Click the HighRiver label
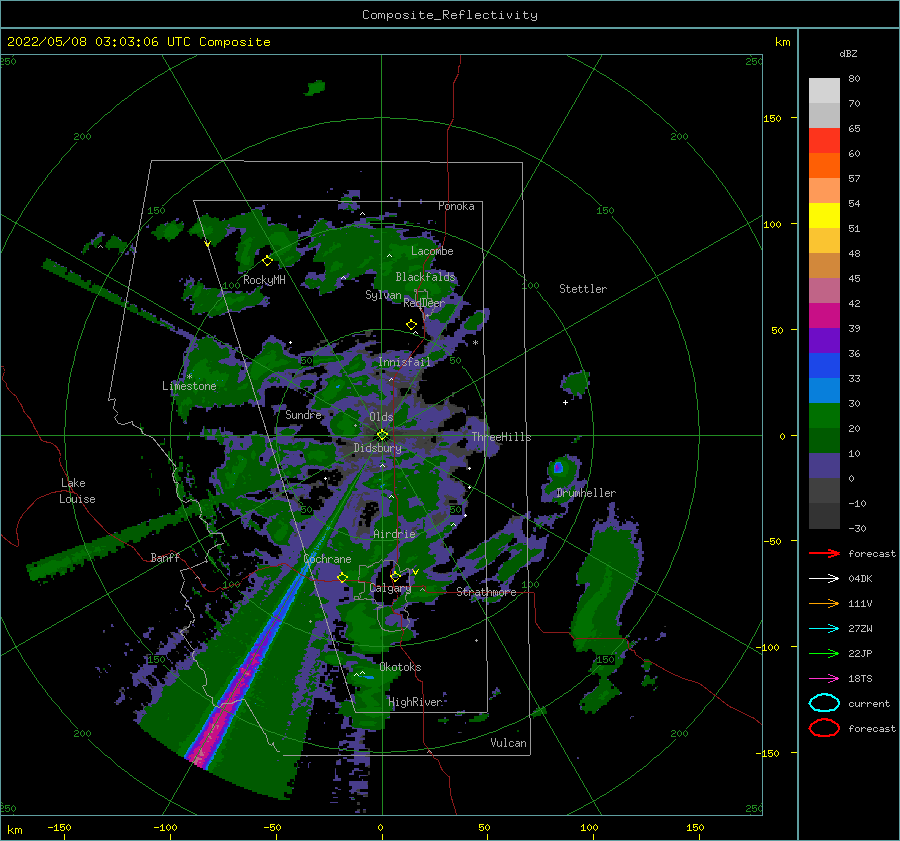This screenshot has height=841, width=900. point(415,702)
